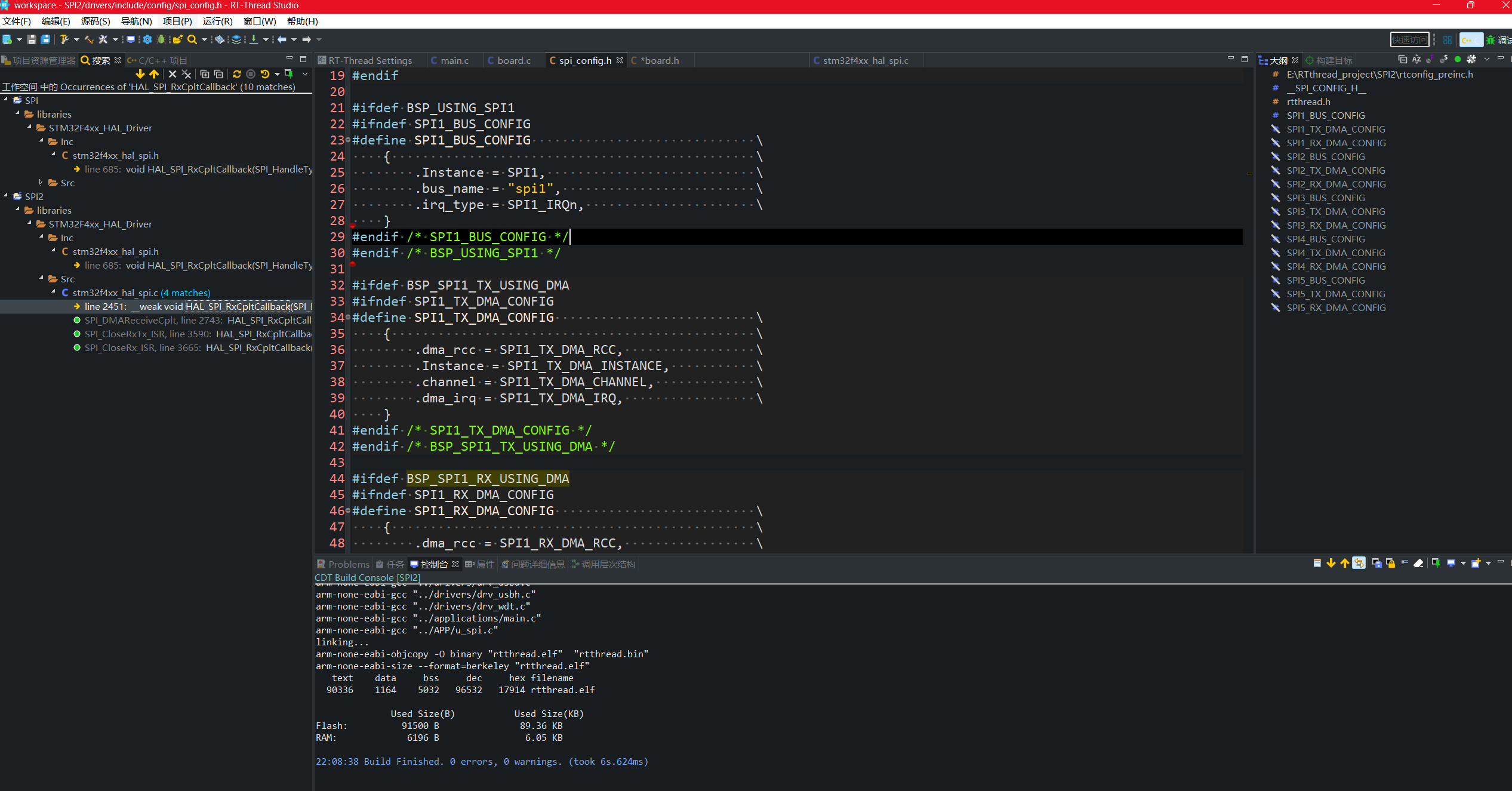Image resolution: width=1512 pixels, height=791 pixels.
Task: Open search toolbar icon dropdown arrow
Action: 204,39
